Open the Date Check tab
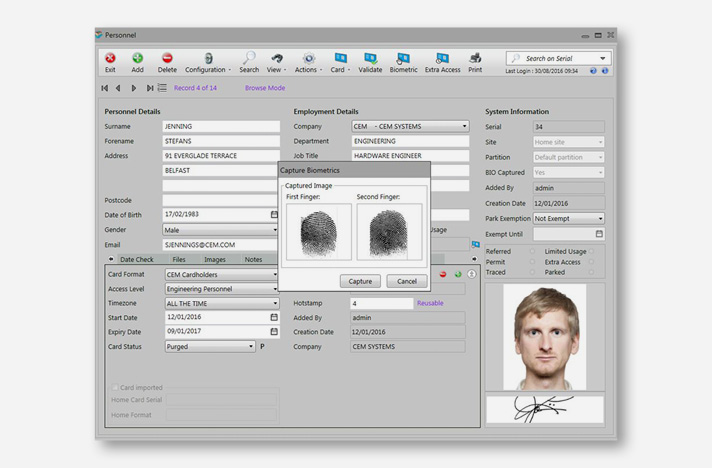Image resolution: width=712 pixels, height=468 pixels. (137, 260)
